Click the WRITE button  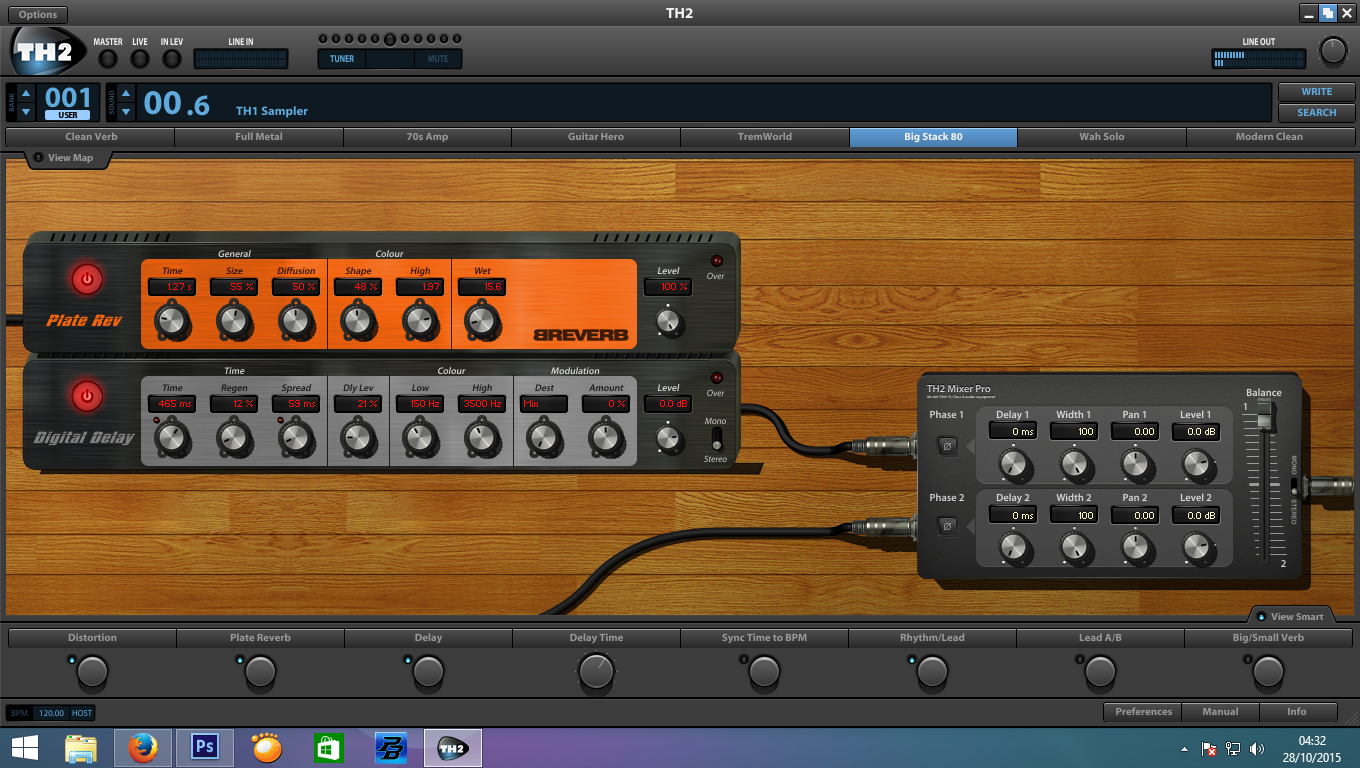point(1316,92)
